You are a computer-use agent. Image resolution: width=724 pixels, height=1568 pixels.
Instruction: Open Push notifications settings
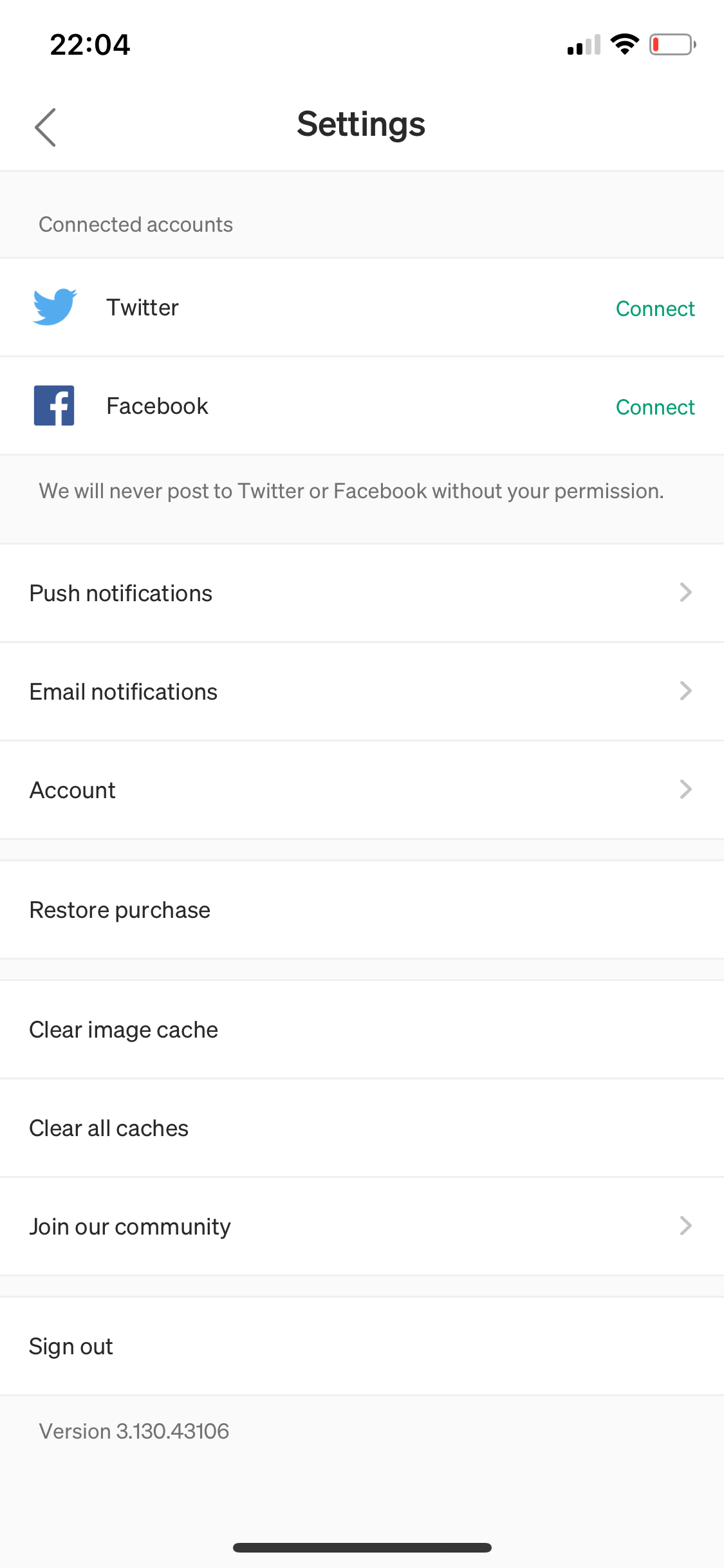click(x=121, y=593)
